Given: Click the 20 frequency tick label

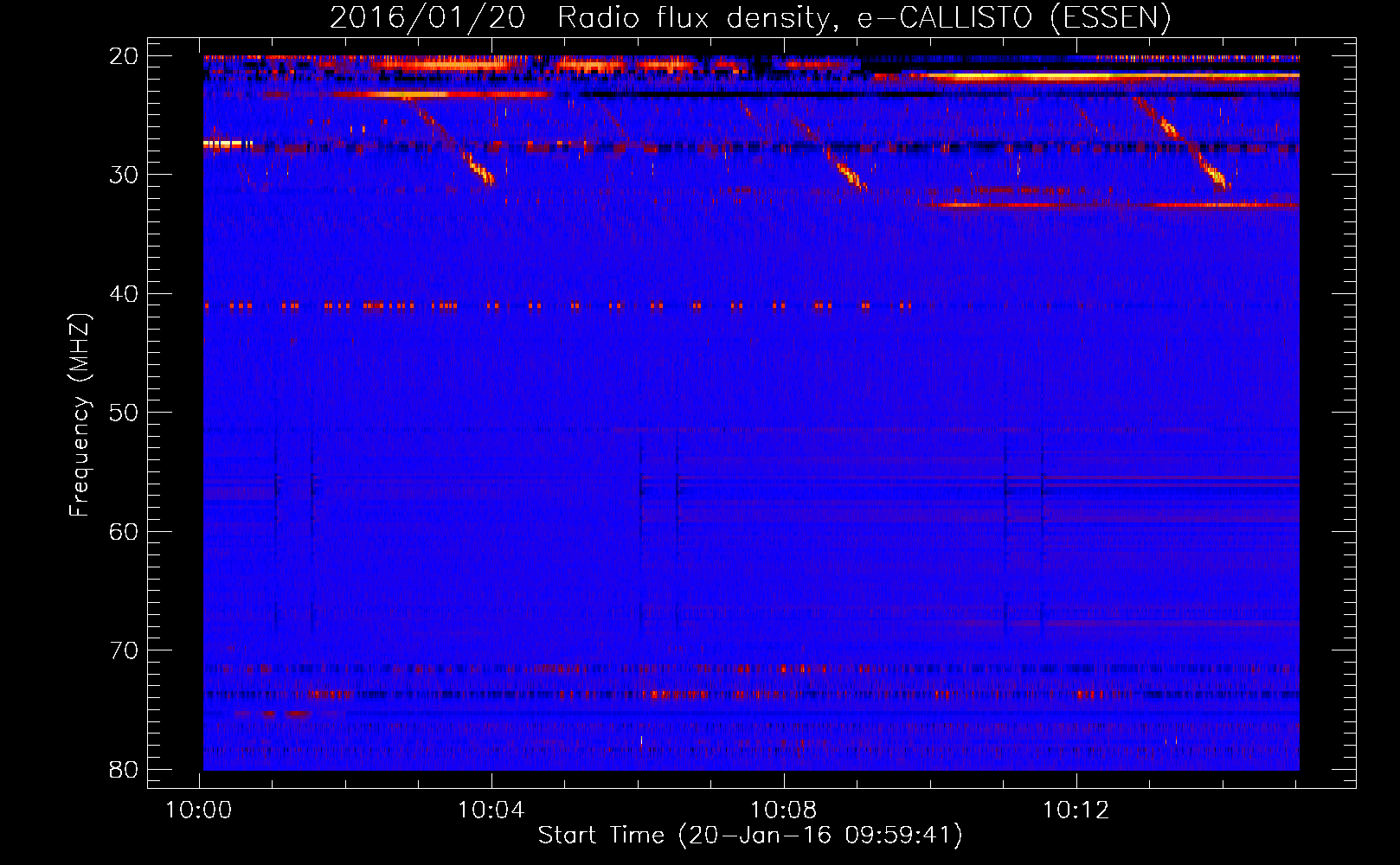Looking at the screenshot, I should pos(124,56).
